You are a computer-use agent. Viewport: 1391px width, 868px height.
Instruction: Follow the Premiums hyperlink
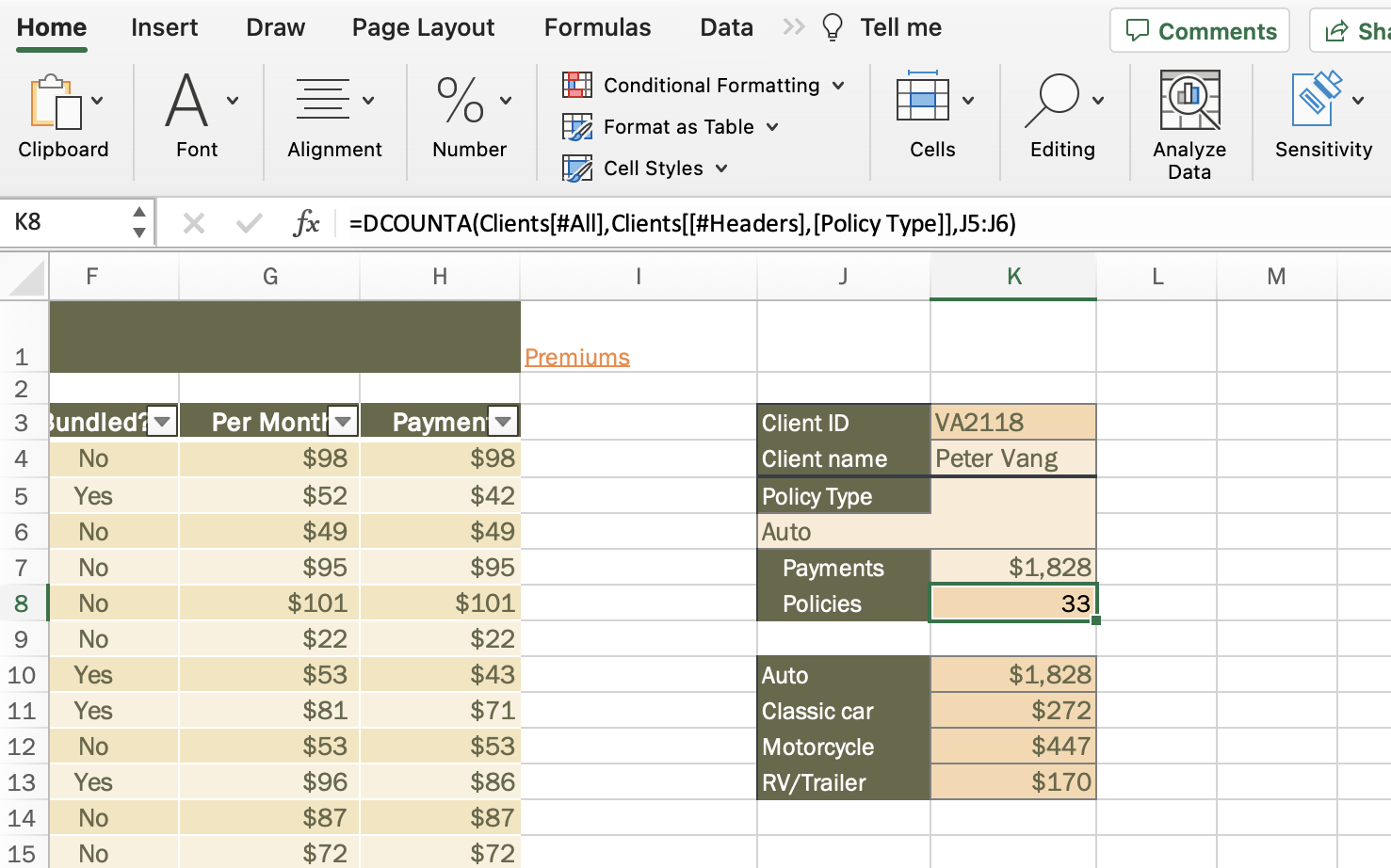577,358
